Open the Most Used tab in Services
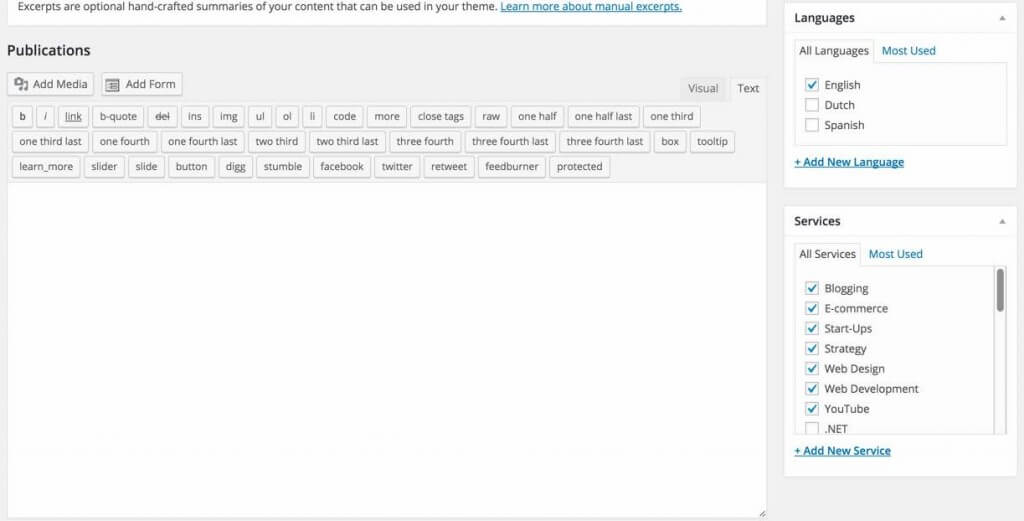Viewport: 1024px width, 521px height. point(895,254)
